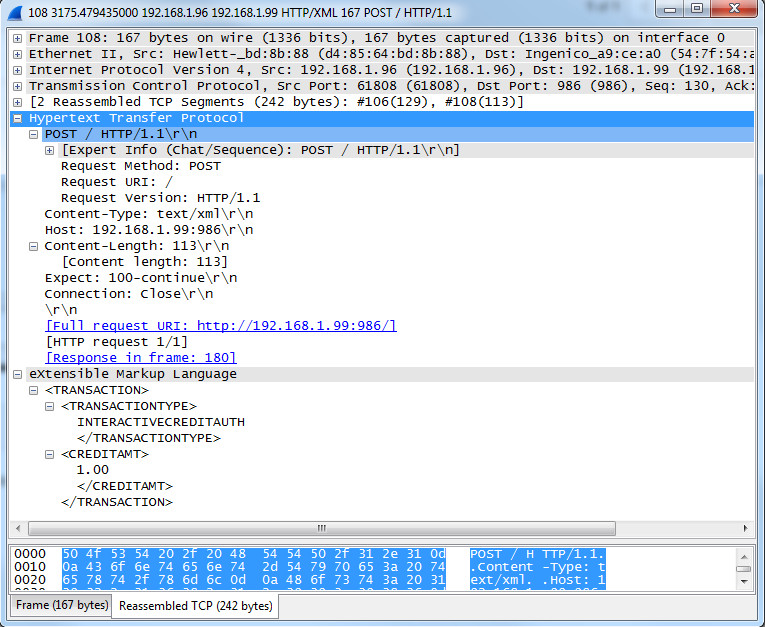
Task: Expand the 2 Reassembled TCP Segments node
Action: 17,102
